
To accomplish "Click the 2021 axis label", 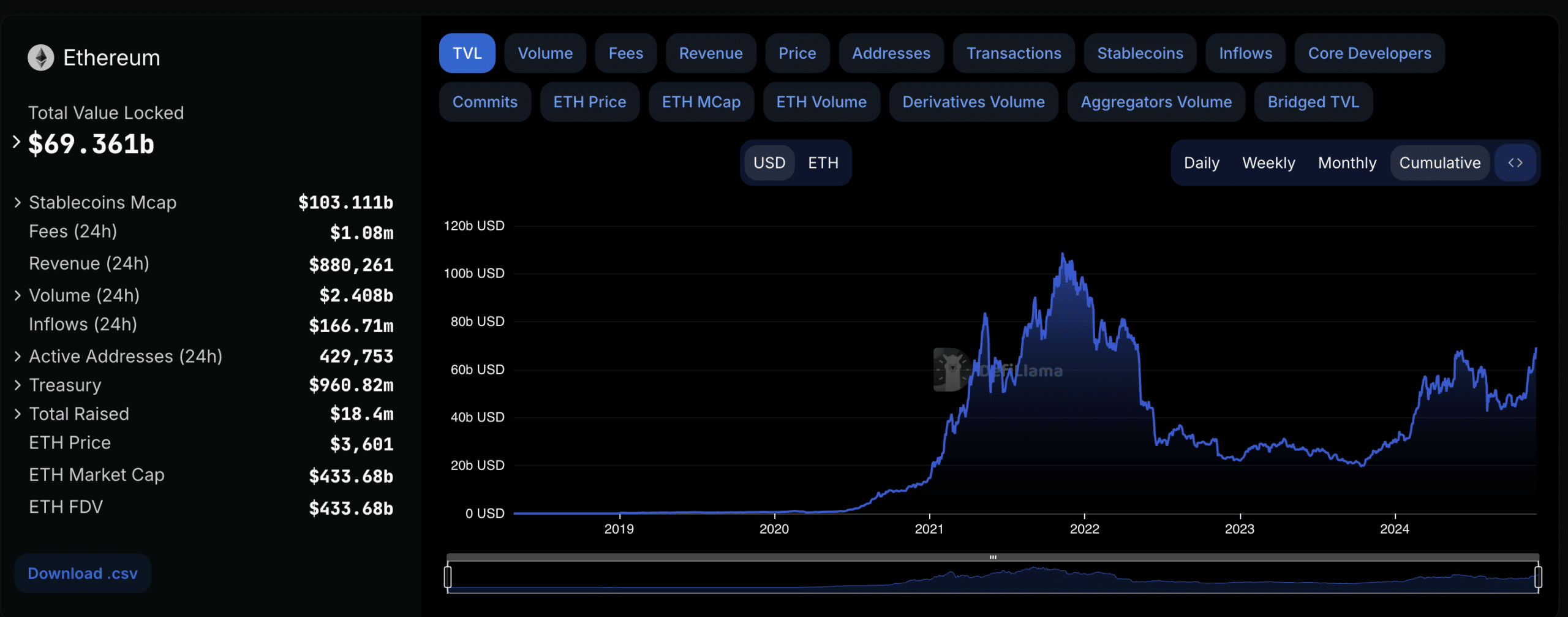I will click(x=929, y=529).
